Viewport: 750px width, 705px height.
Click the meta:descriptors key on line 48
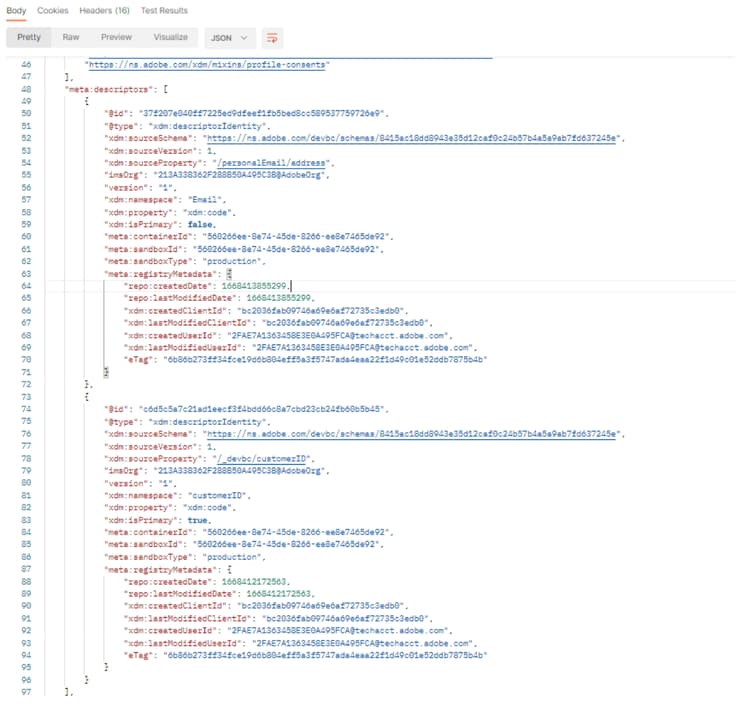pyautogui.click(x=109, y=89)
